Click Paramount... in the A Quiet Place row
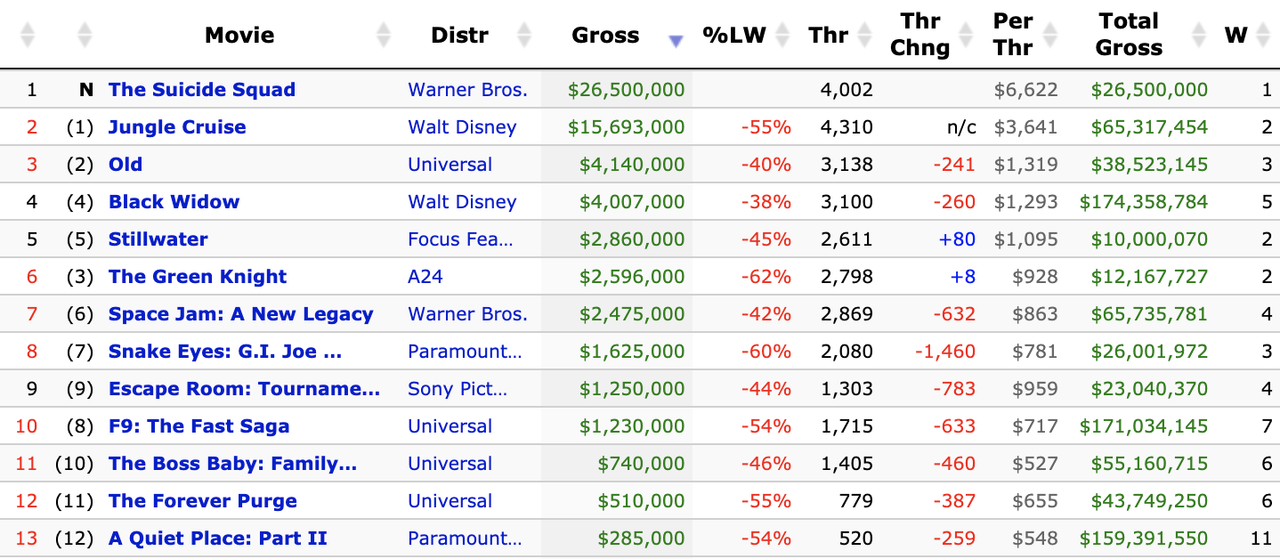The width and height of the screenshot is (1280, 559). [465, 538]
